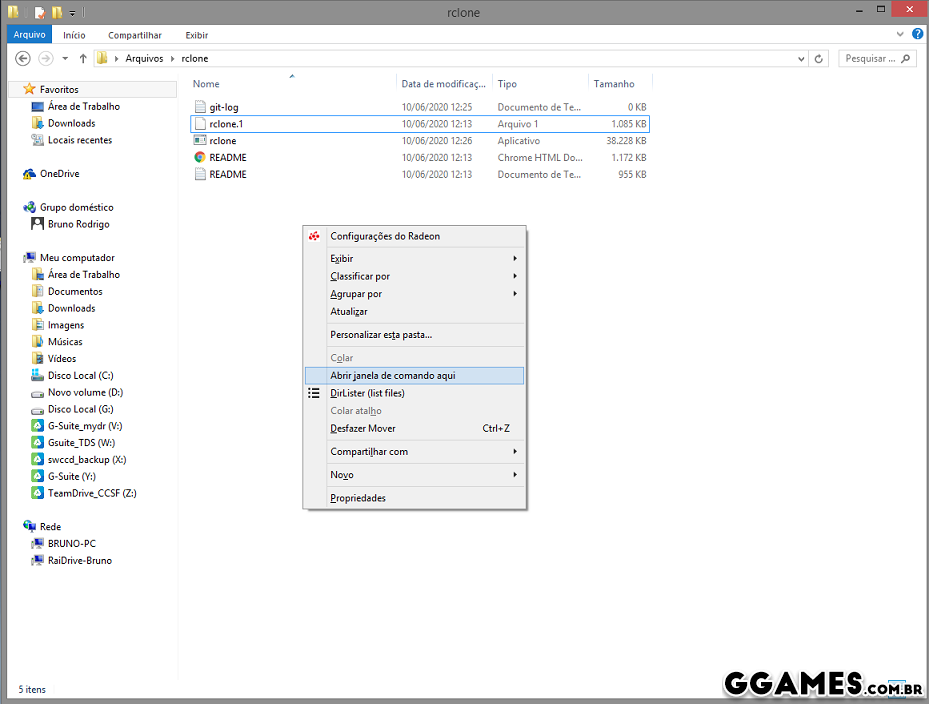Open OneDrive in the navigation pane
The width and height of the screenshot is (929, 704).
(59, 174)
